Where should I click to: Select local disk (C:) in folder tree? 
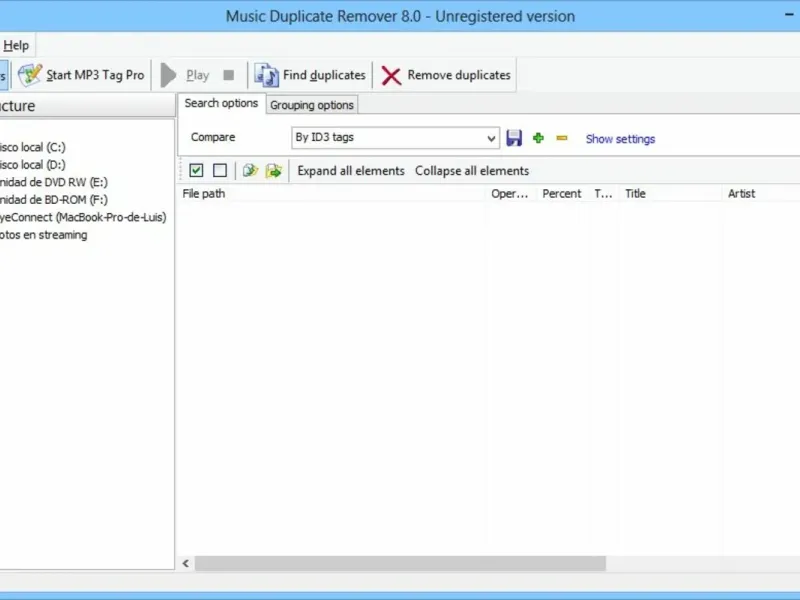[x=32, y=147]
